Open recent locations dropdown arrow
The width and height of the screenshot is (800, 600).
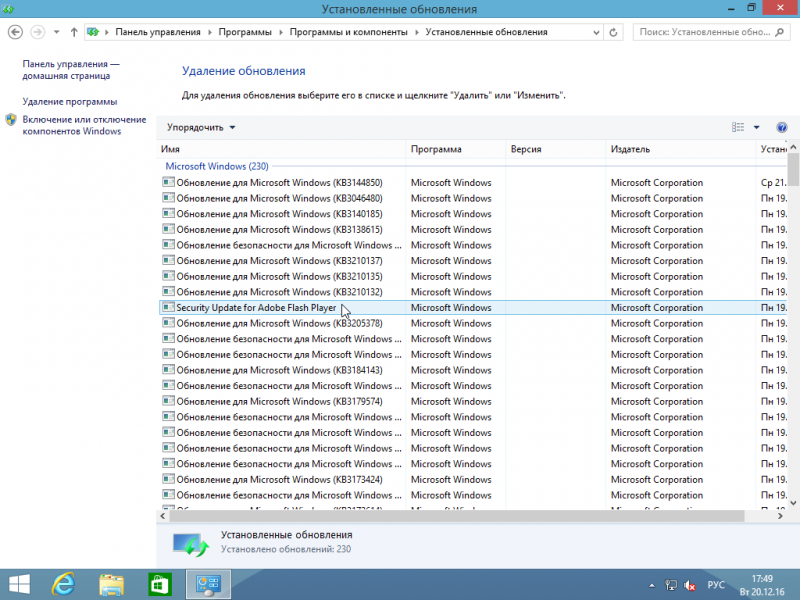(57, 32)
